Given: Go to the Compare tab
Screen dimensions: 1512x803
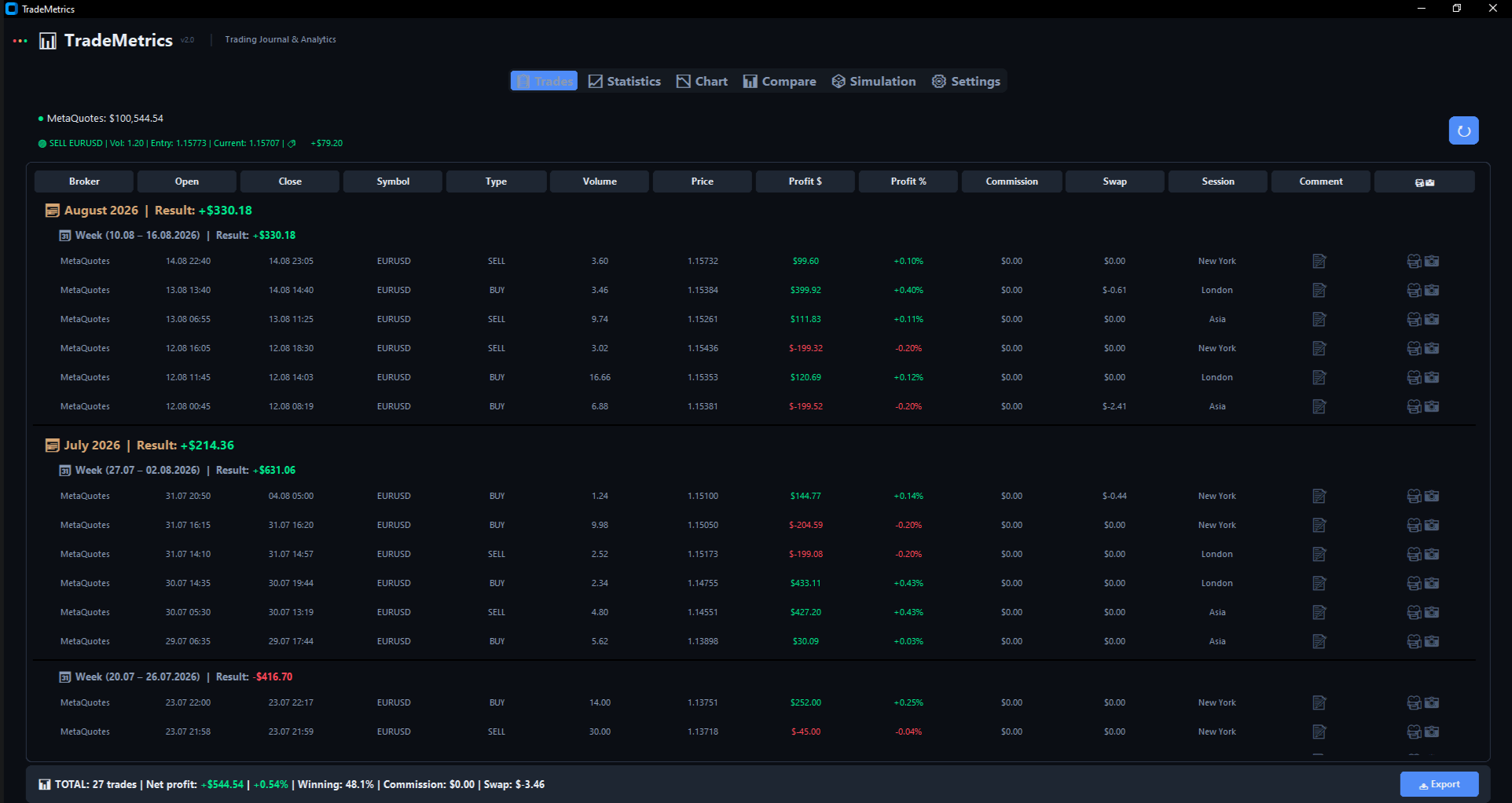Looking at the screenshot, I should (x=780, y=81).
